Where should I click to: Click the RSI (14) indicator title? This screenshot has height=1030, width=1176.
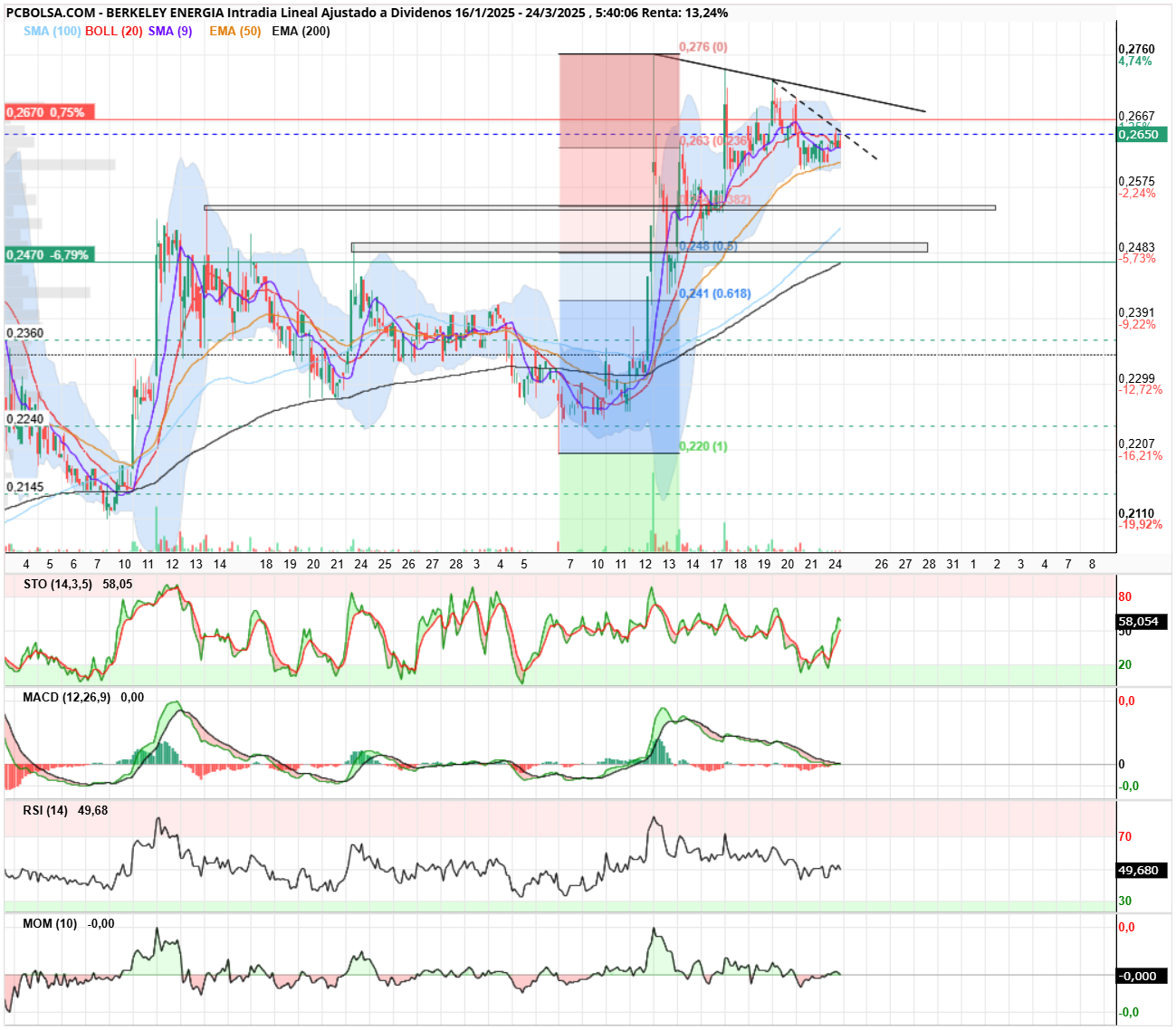[x=45, y=810]
